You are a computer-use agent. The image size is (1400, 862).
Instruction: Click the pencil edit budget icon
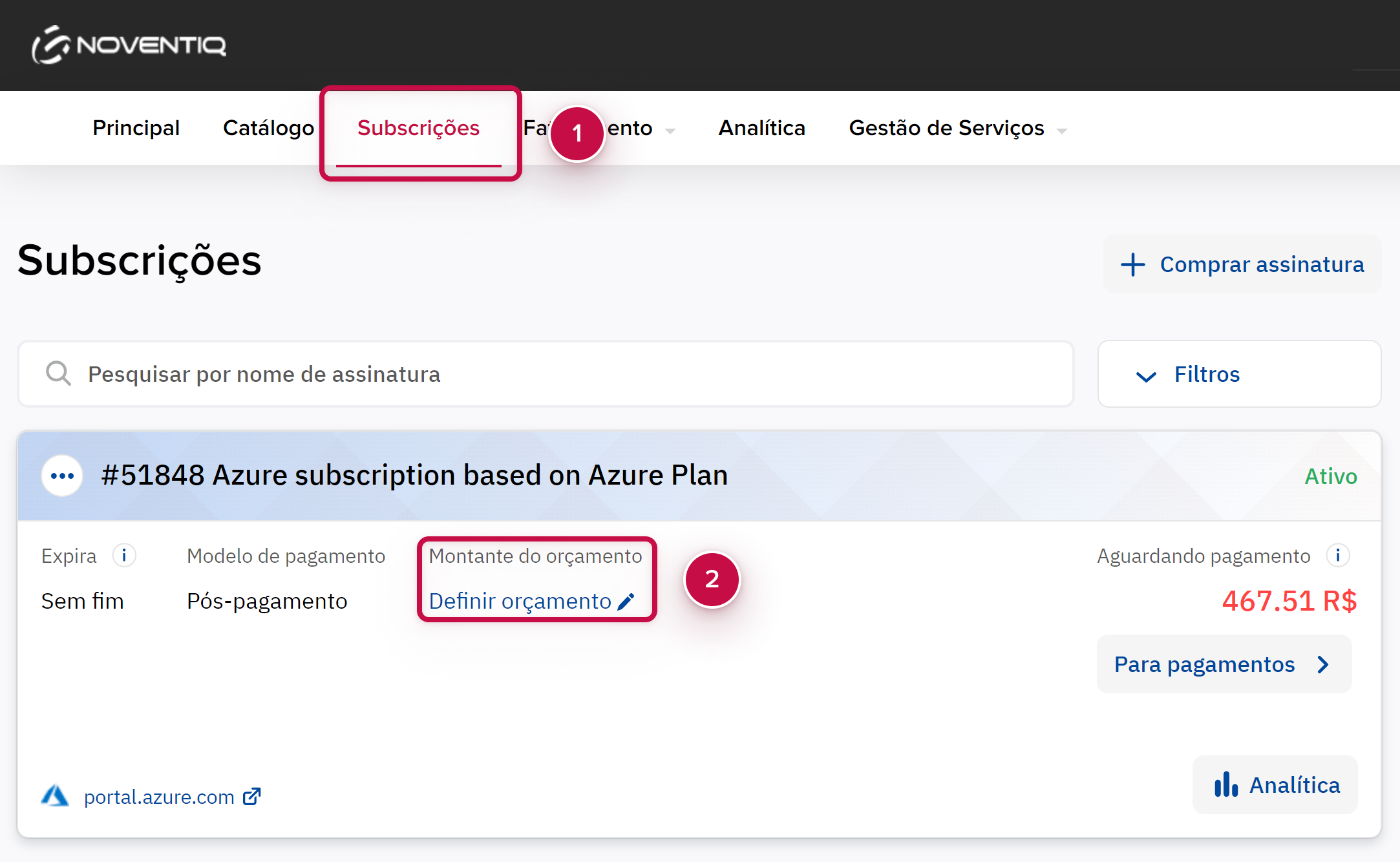click(626, 602)
